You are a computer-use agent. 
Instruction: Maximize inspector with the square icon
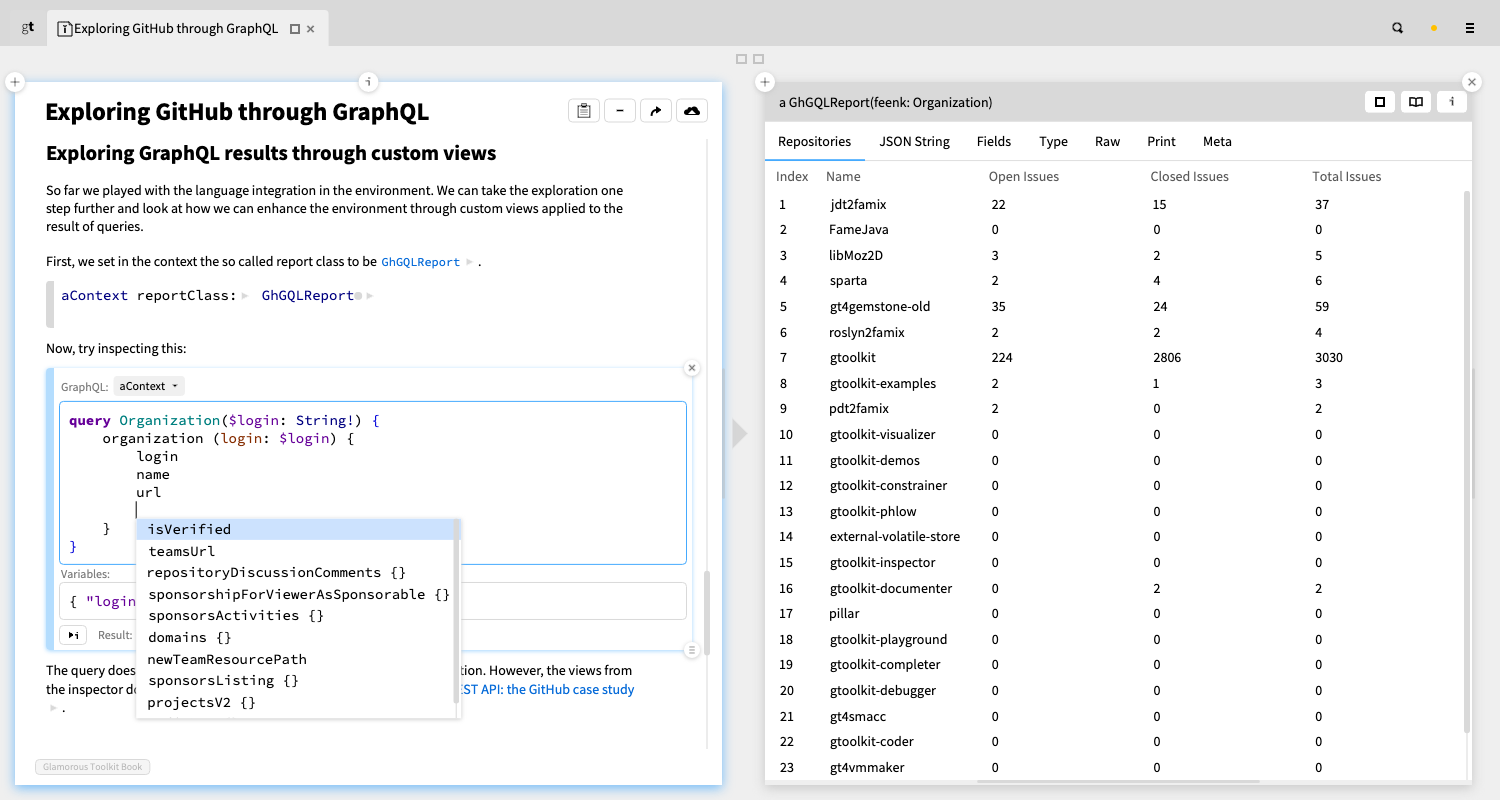1379,102
